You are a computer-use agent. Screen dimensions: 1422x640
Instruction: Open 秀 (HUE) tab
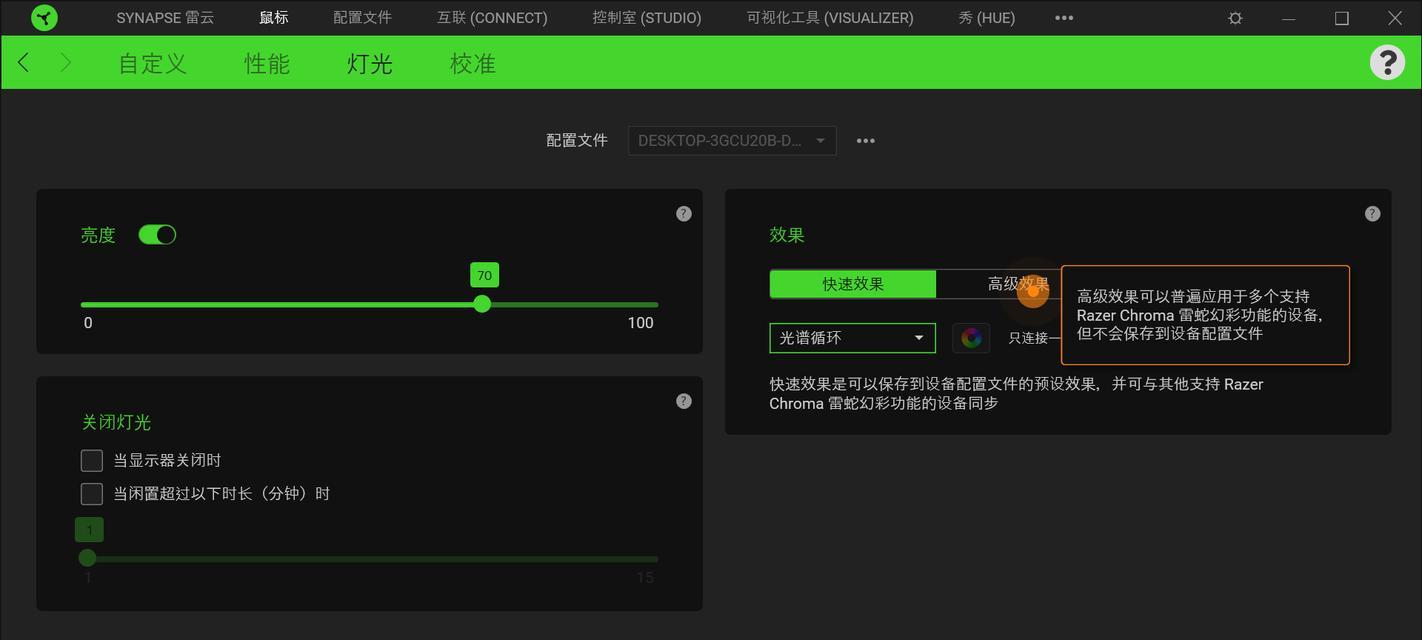(x=986, y=18)
